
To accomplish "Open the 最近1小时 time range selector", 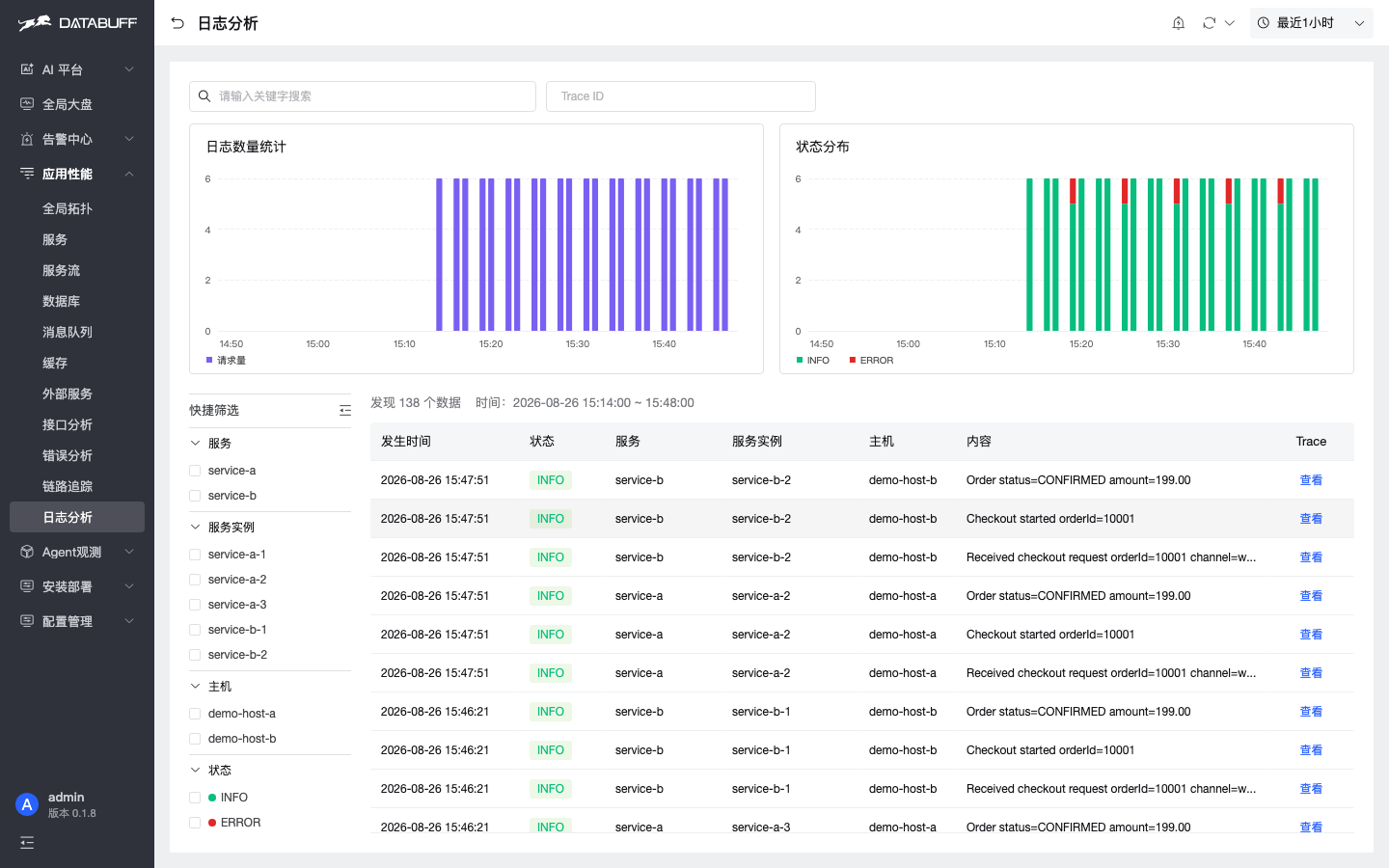I will pyautogui.click(x=1311, y=23).
